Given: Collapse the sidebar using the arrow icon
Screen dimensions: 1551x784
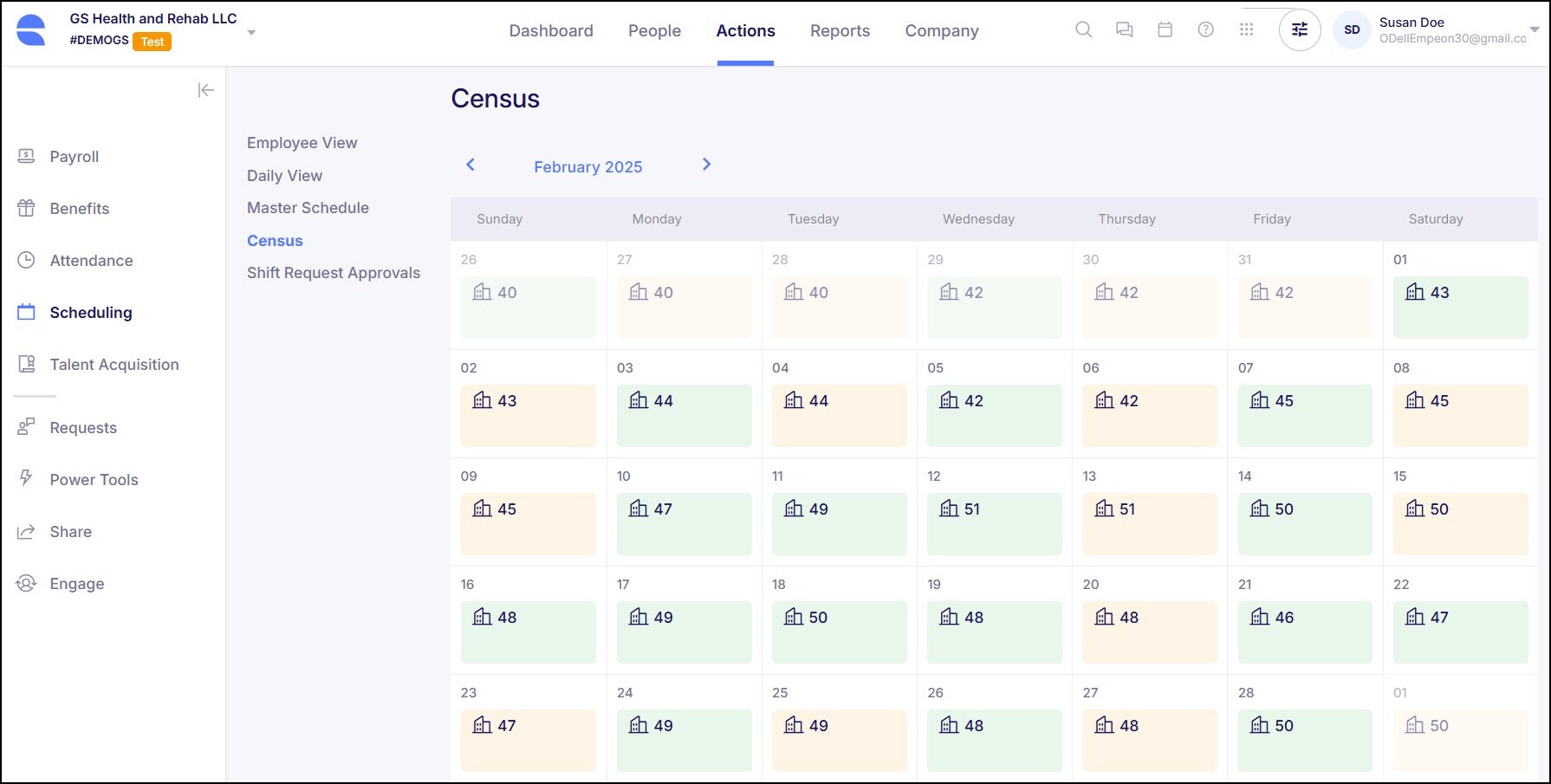Looking at the screenshot, I should (x=205, y=89).
